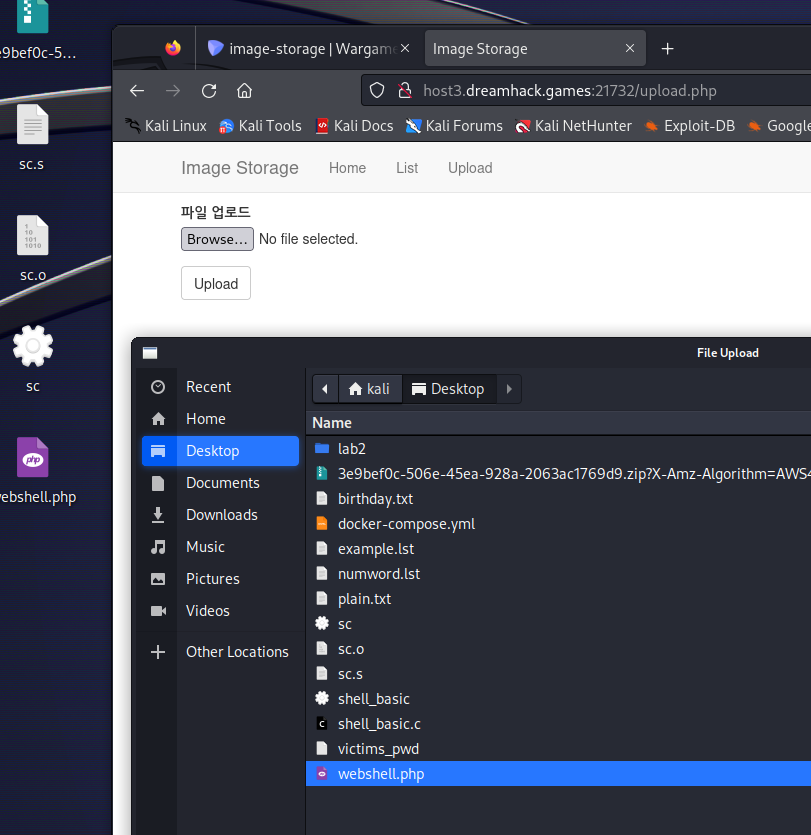Screen dimensions: 811x835
Task: Select the Image Storage browser tab
Action: click(x=535, y=48)
